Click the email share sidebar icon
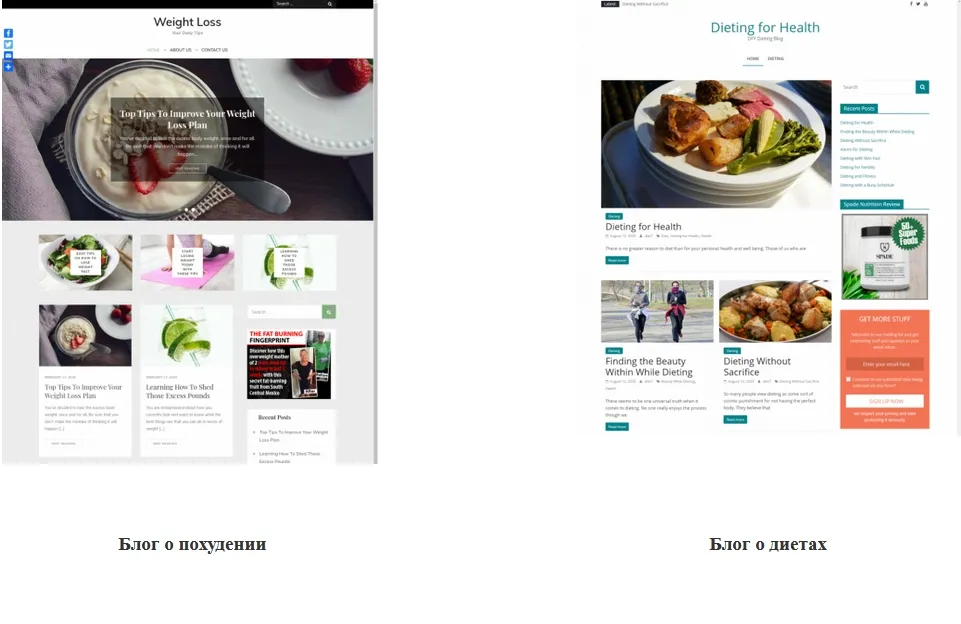Viewport: 961px width, 624px height. pos(8,55)
